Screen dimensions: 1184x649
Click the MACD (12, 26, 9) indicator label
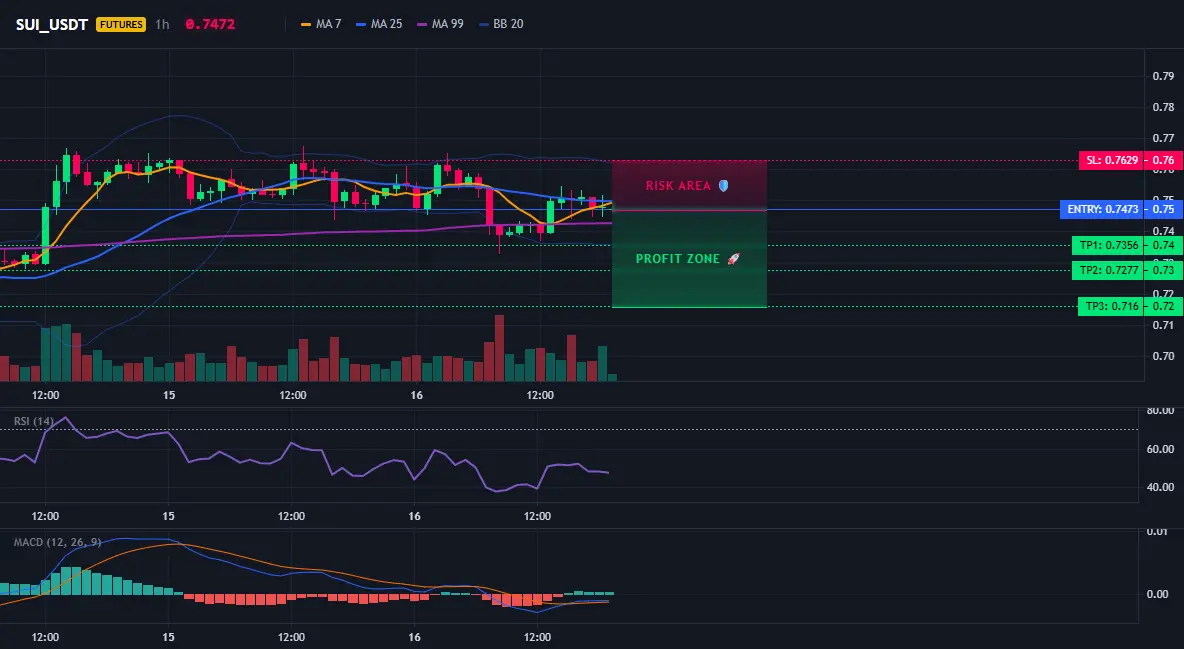click(57, 542)
